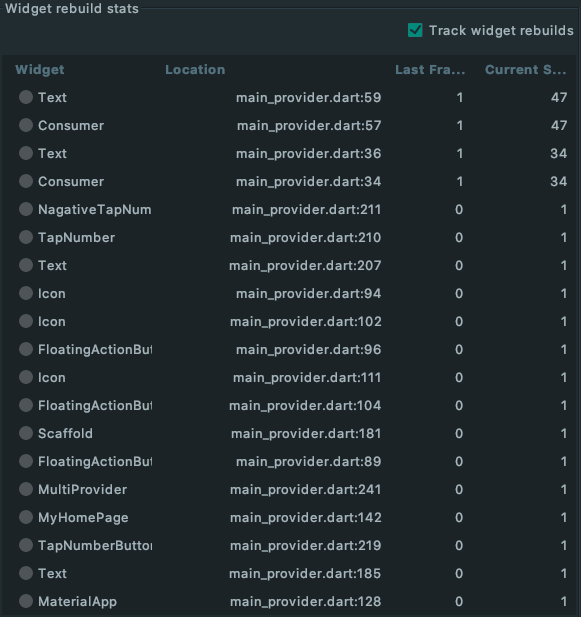The height and width of the screenshot is (617, 581).
Task: Click the circle icon beside MyHomePage
Action: tap(26, 517)
